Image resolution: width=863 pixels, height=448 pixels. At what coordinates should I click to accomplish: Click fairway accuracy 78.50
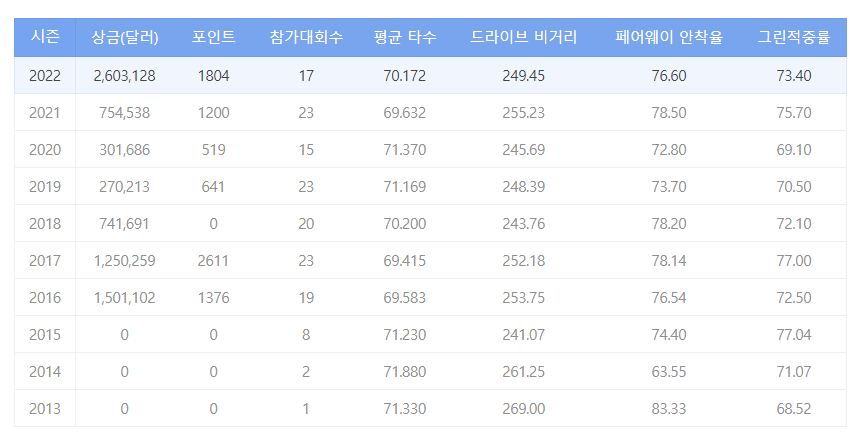coord(669,112)
